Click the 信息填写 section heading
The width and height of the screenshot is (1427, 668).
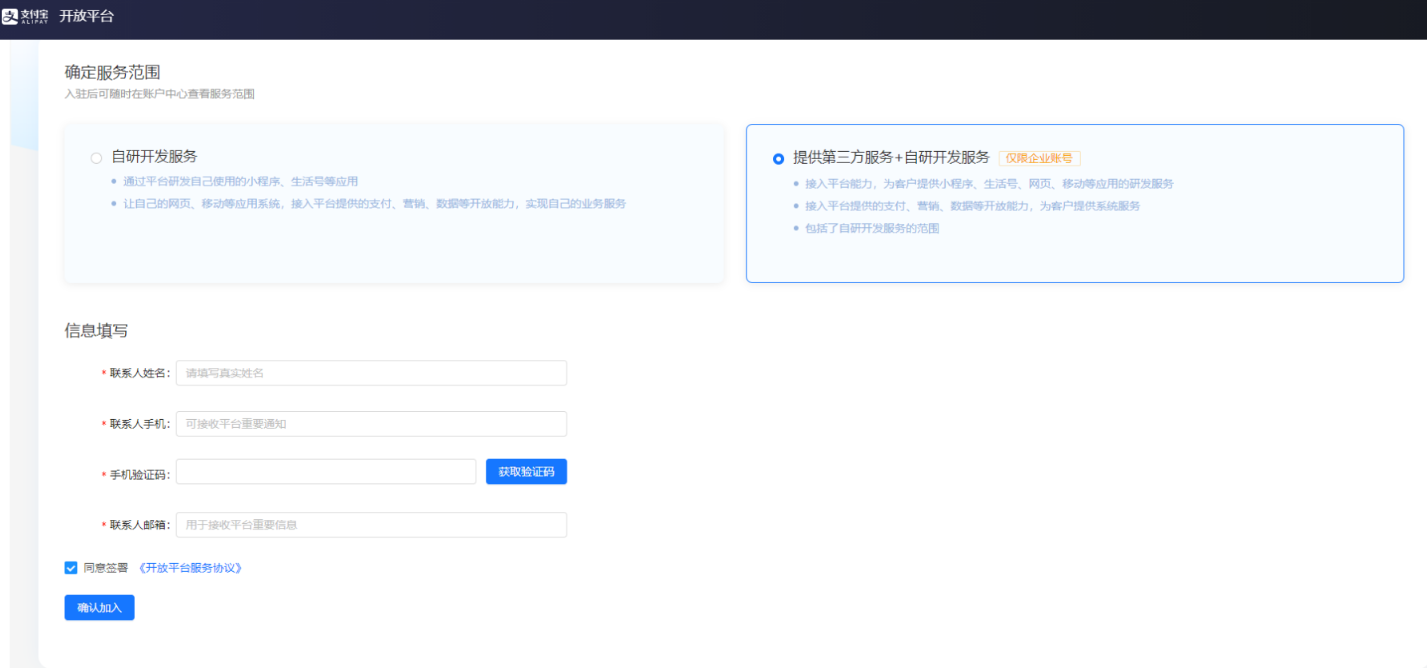click(96, 331)
